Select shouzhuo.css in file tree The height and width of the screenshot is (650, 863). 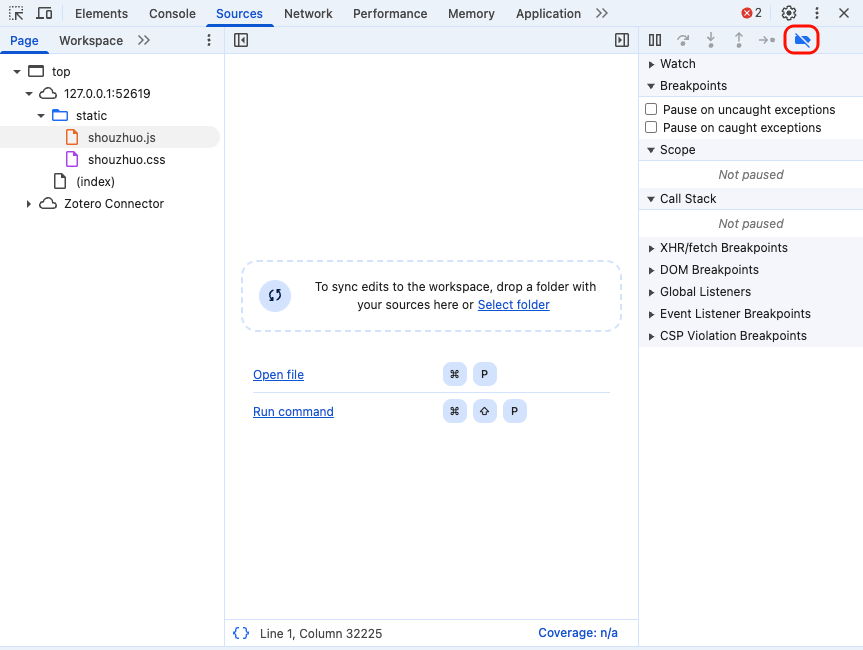[x=126, y=160]
